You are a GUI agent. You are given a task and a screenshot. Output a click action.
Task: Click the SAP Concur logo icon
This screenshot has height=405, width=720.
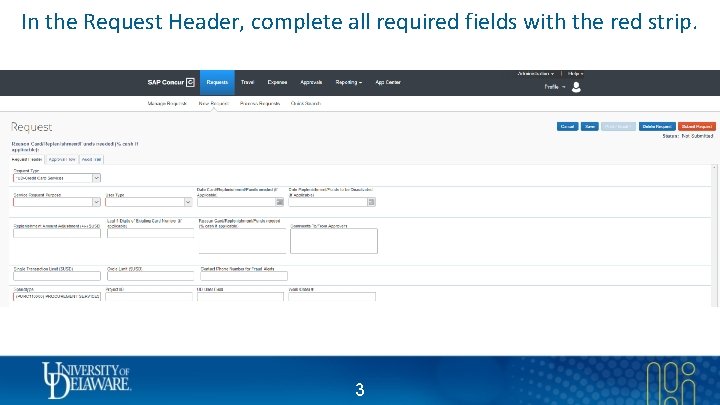click(x=190, y=82)
